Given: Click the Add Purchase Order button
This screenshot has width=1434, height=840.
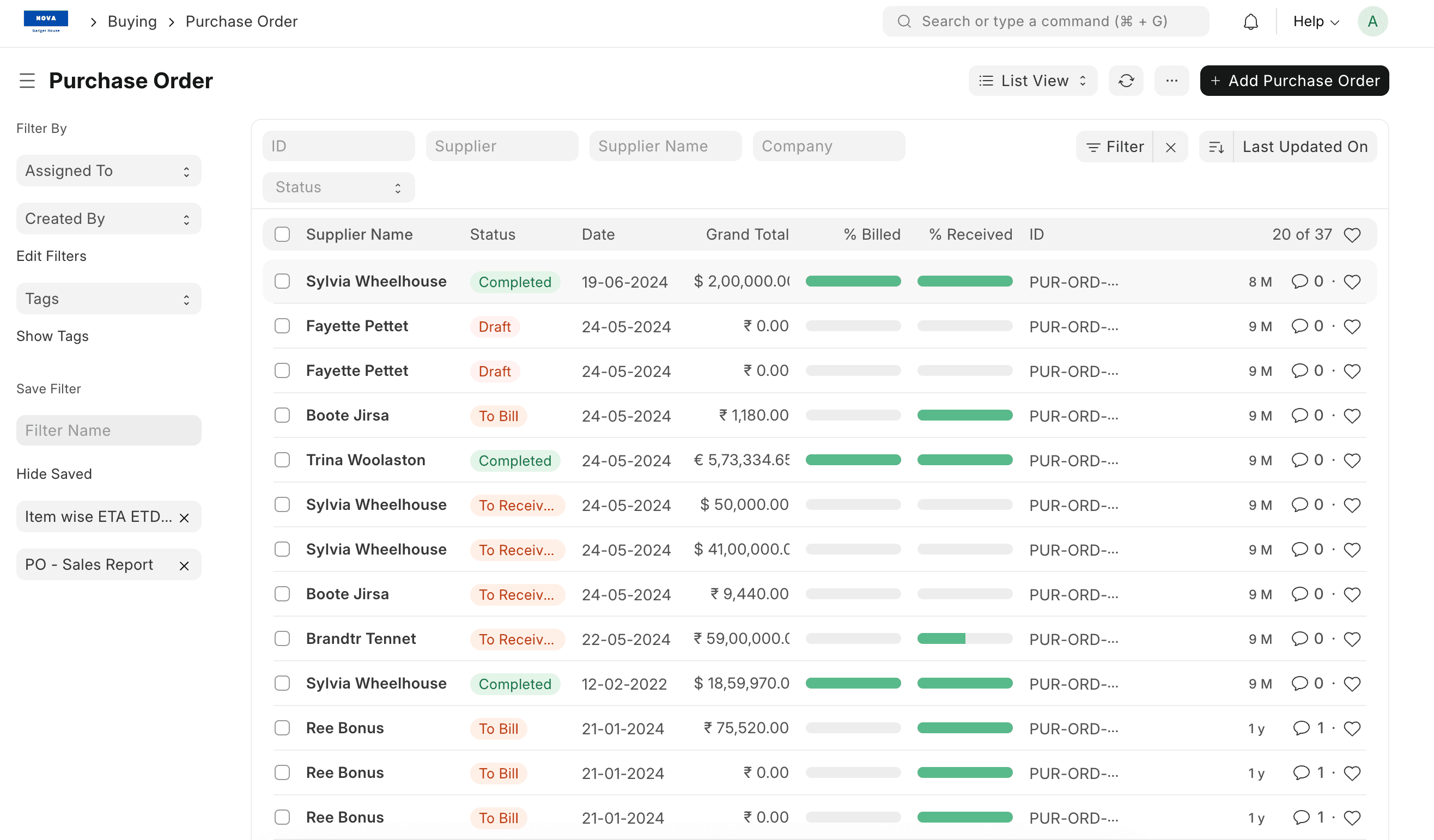Looking at the screenshot, I should point(1294,80).
